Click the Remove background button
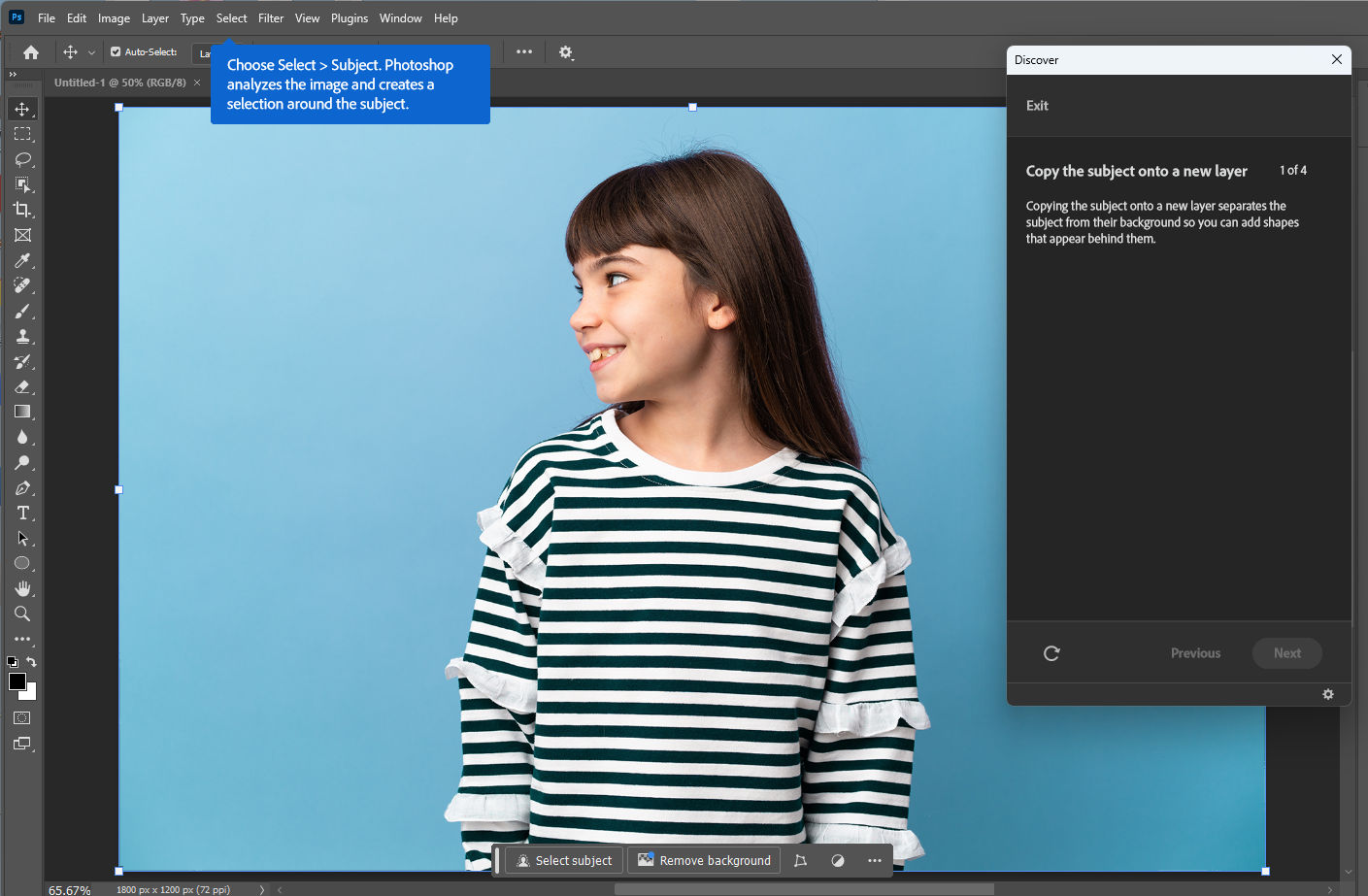The image size is (1368, 896). tap(704, 861)
